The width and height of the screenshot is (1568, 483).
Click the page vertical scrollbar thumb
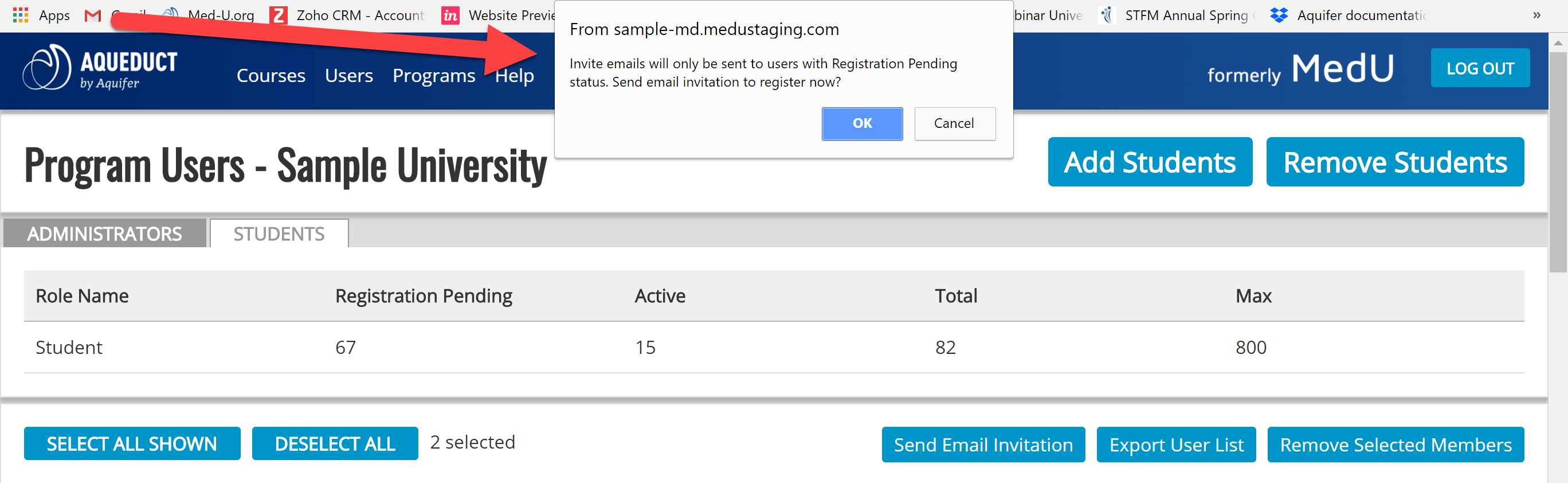click(x=1558, y=162)
